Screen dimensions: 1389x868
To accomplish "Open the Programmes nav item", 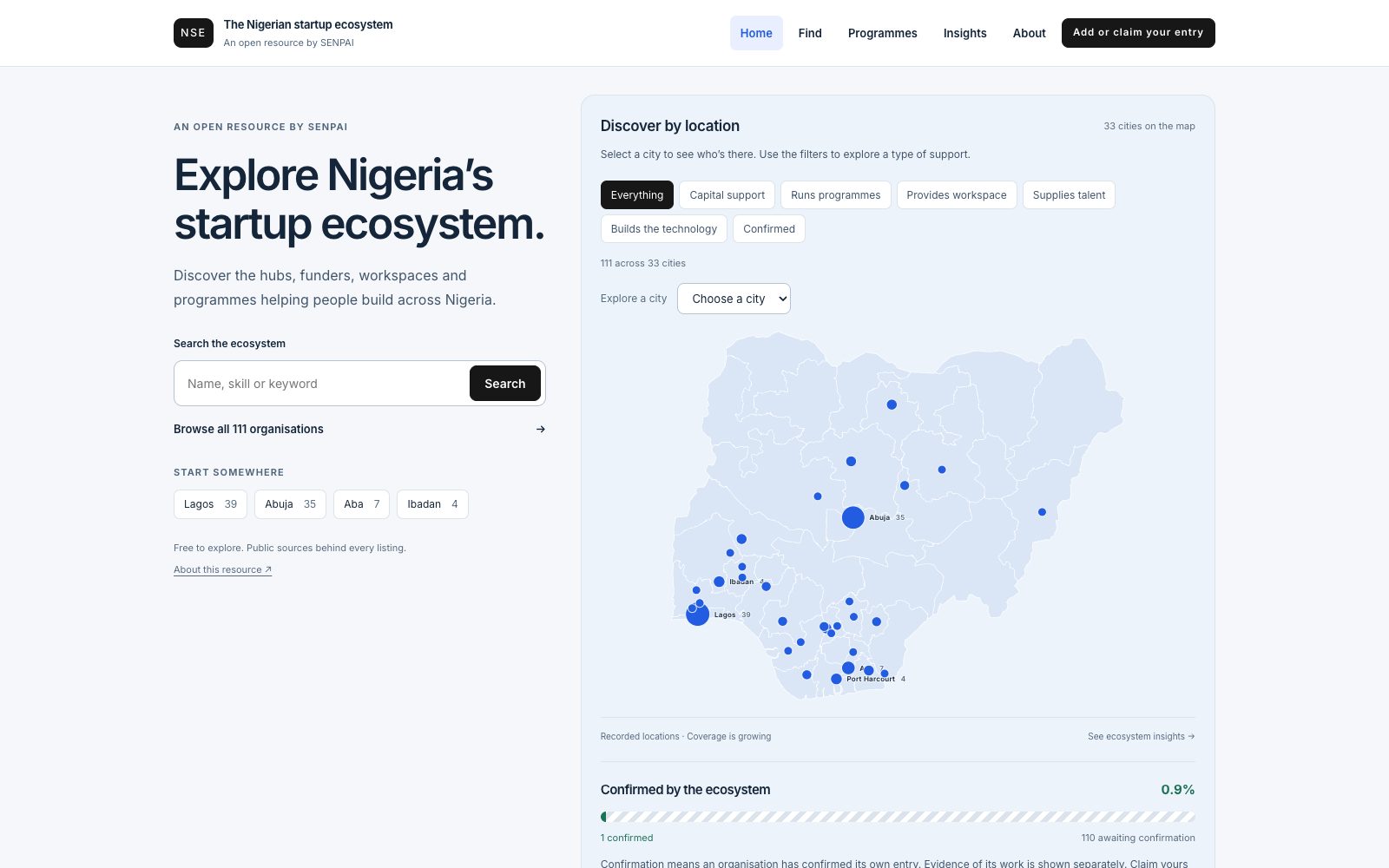I will point(882,33).
